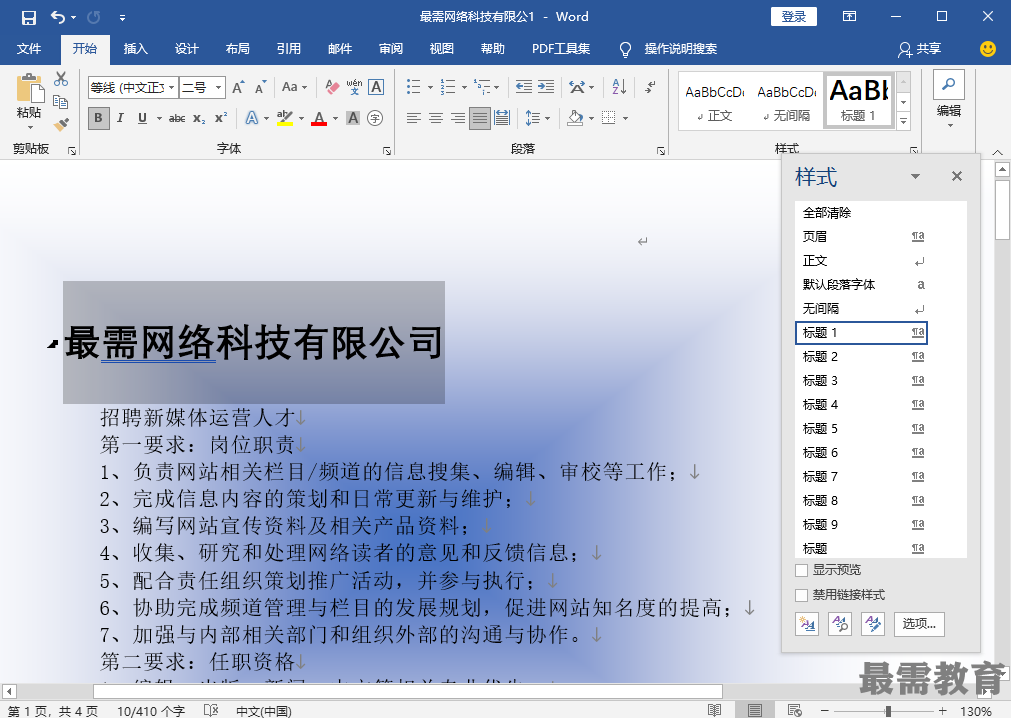Apply the 标题 2 style from the list
1011x718 pixels.
click(861, 356)
